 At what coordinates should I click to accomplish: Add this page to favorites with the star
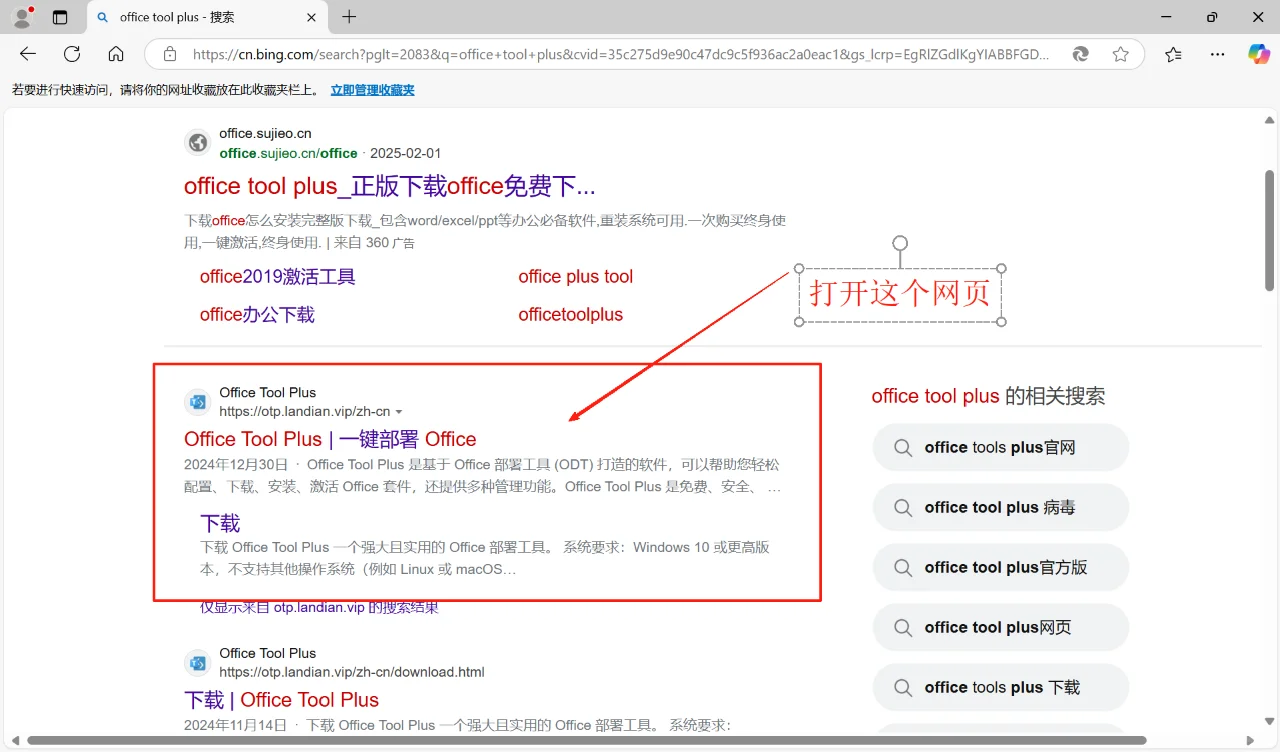point(1121,55)
